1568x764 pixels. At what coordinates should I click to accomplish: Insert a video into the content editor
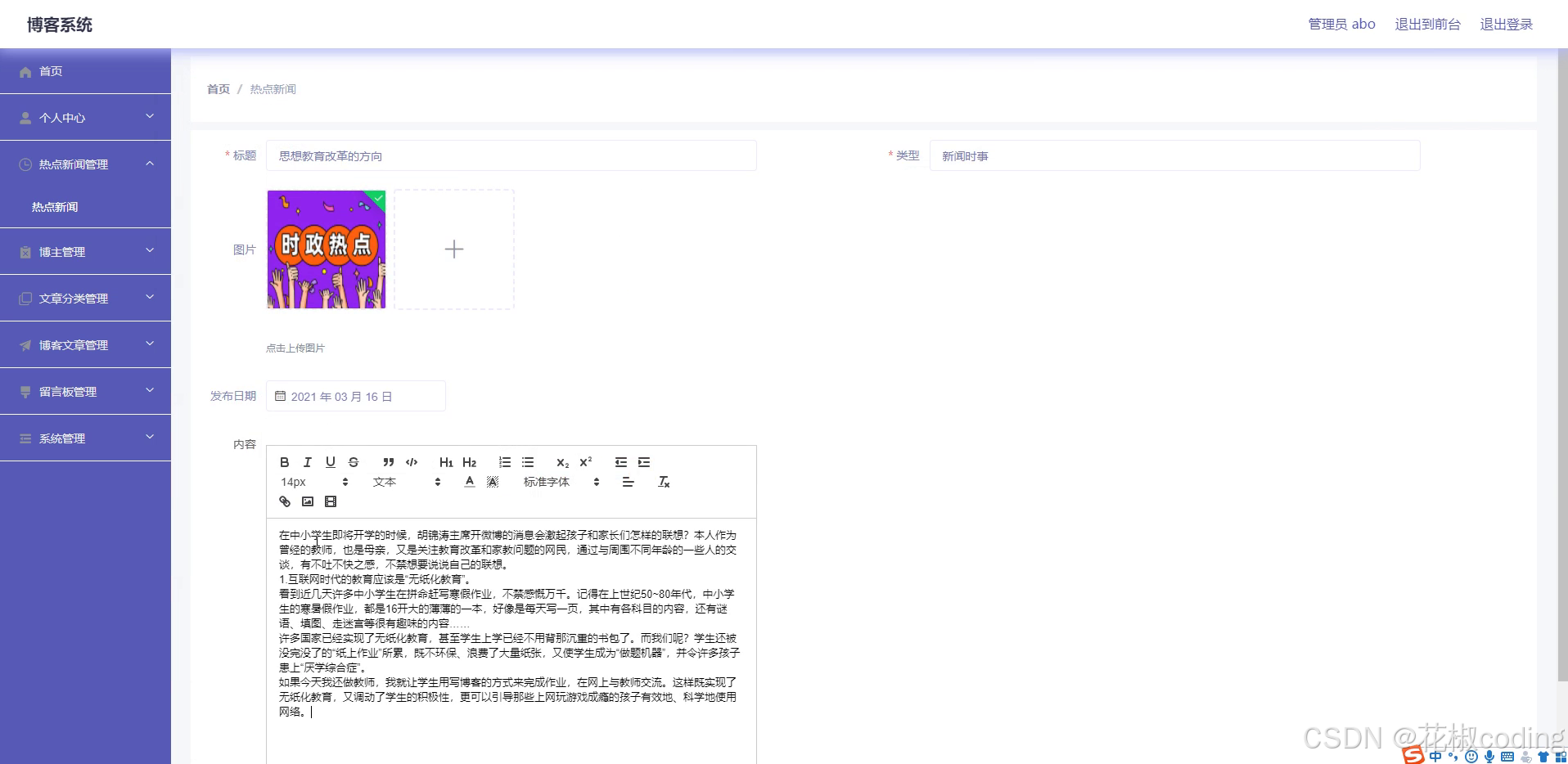pyautogui.click(x=330, y=501)
